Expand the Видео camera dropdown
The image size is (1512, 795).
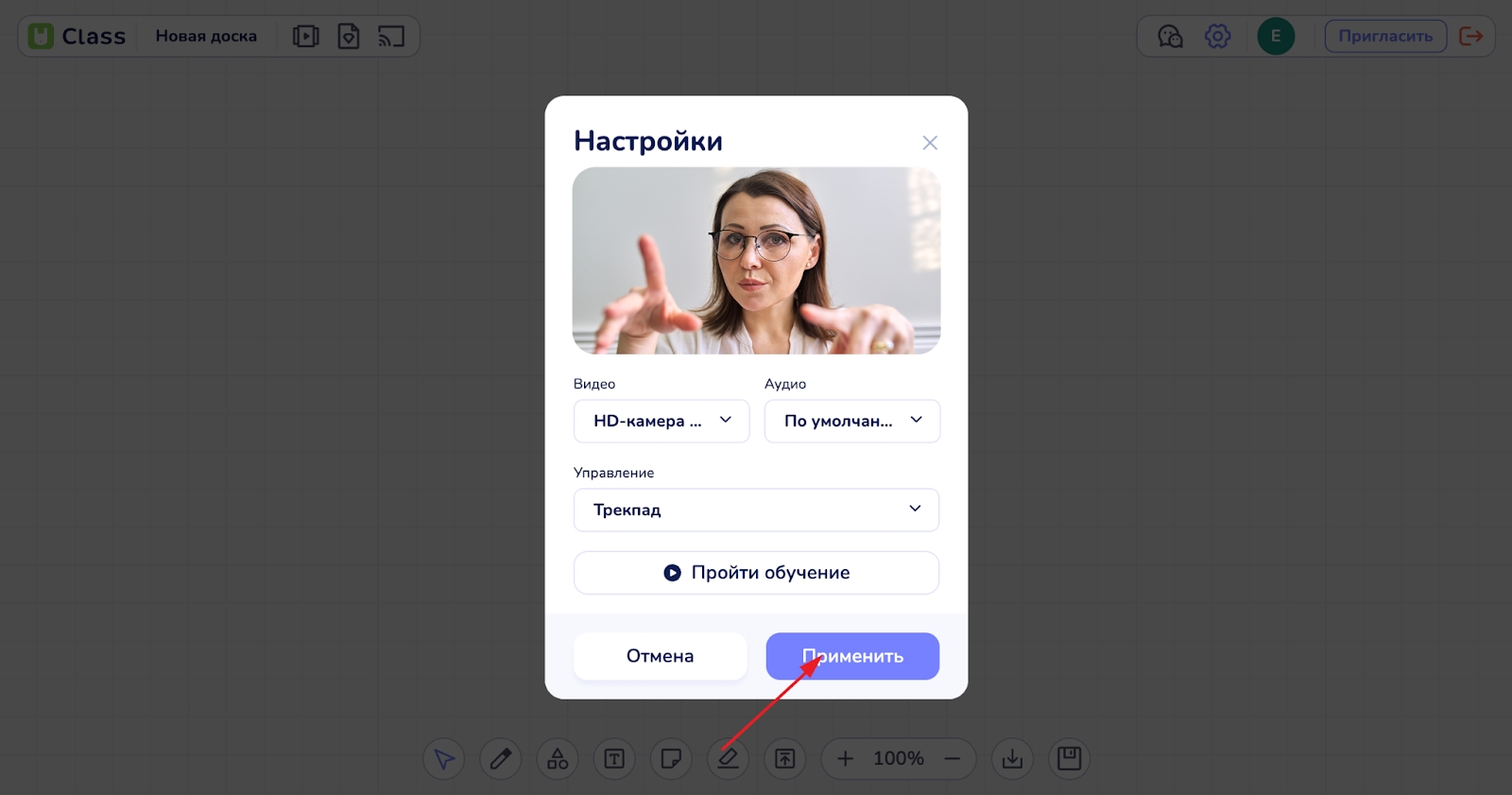coord(661,421)
